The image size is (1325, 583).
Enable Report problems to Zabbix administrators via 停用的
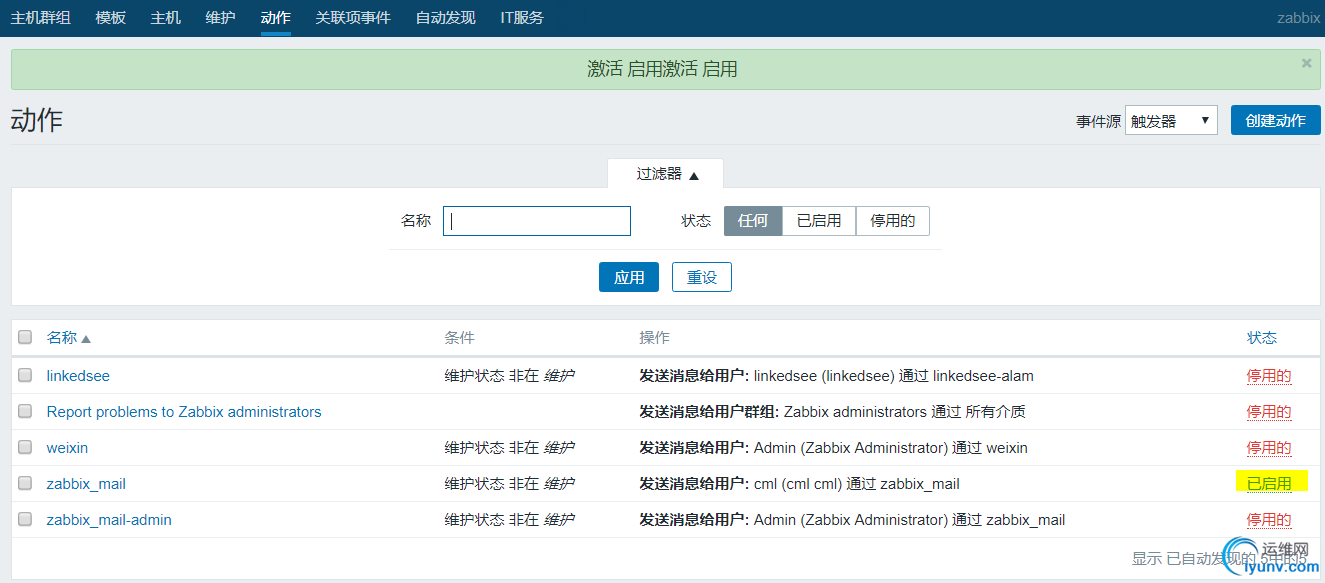pos(1268,412)
